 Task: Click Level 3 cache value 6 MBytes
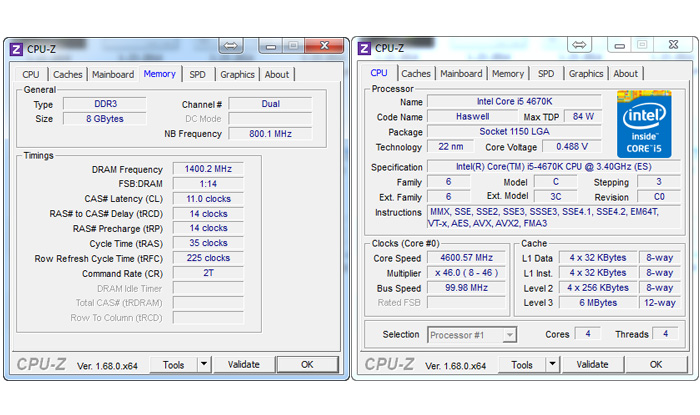tap(598, 303)
